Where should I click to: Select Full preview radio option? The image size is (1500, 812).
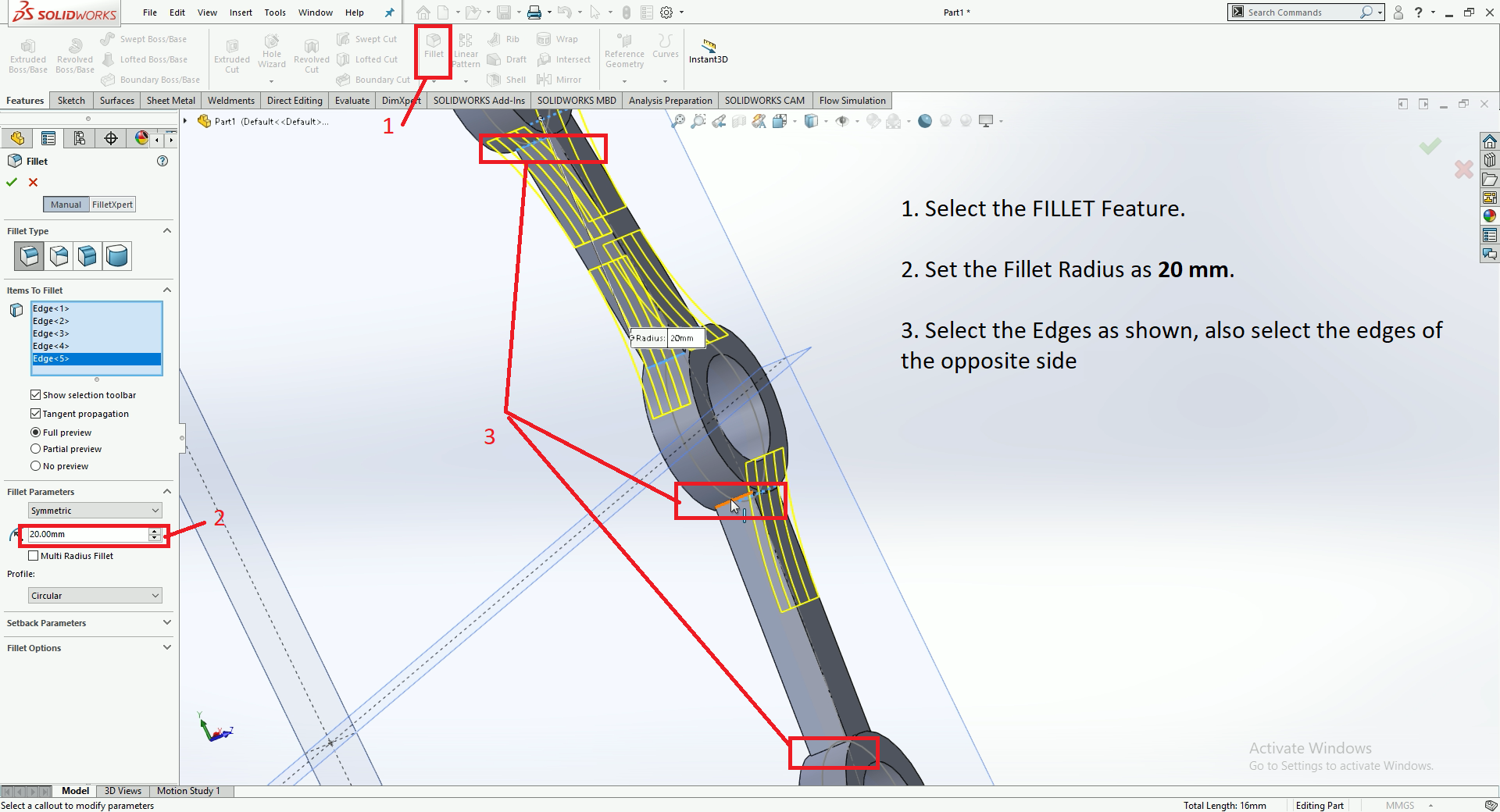point(35,433)
